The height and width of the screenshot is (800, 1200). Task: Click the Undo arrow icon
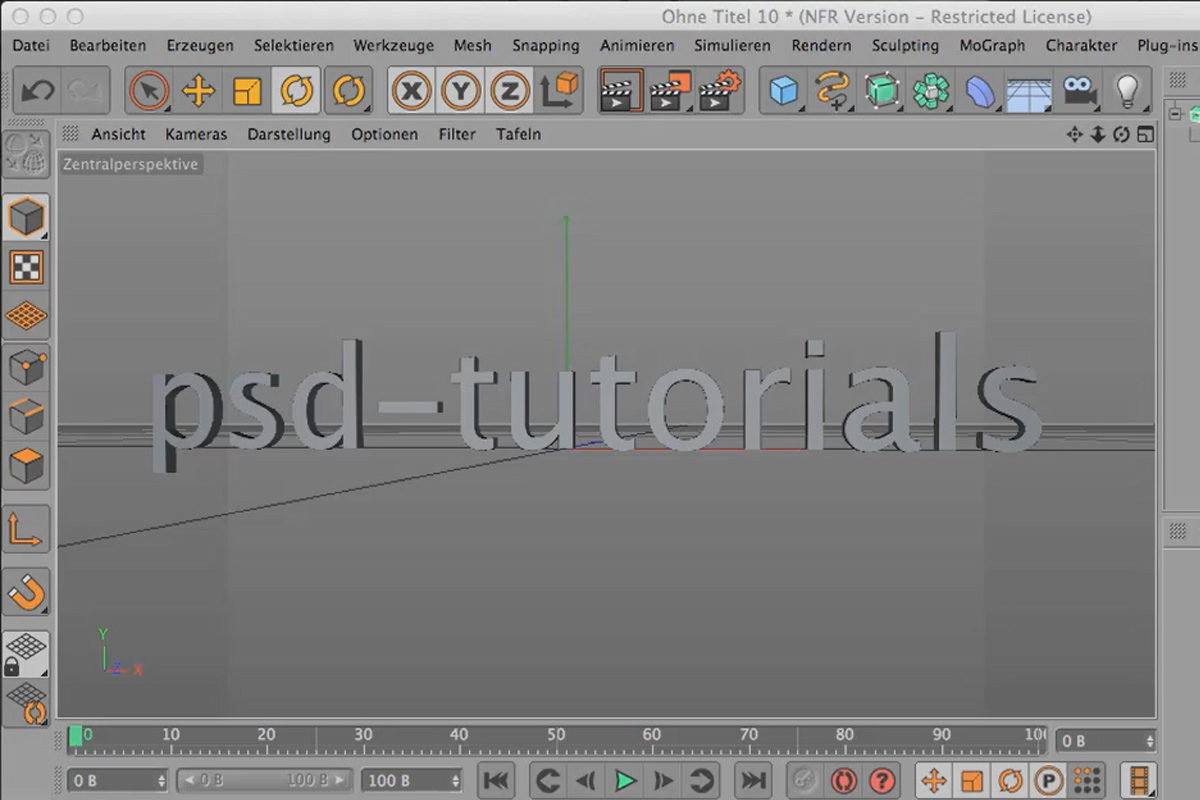click(x=38, y=92)
